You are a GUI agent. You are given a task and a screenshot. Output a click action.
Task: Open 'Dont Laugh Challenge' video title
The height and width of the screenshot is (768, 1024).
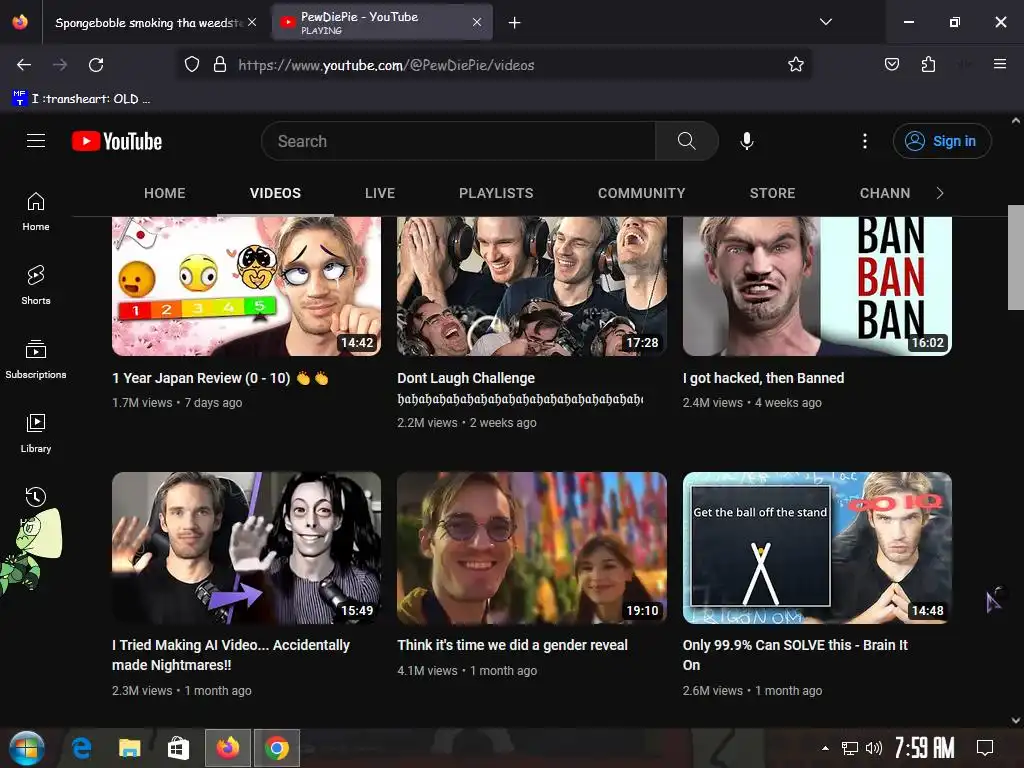point(520,388)
